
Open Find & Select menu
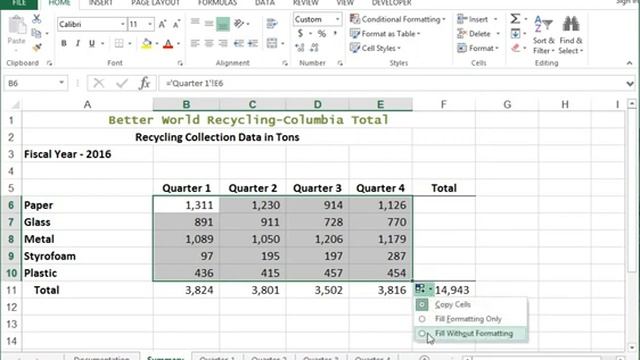coord(571,35)
